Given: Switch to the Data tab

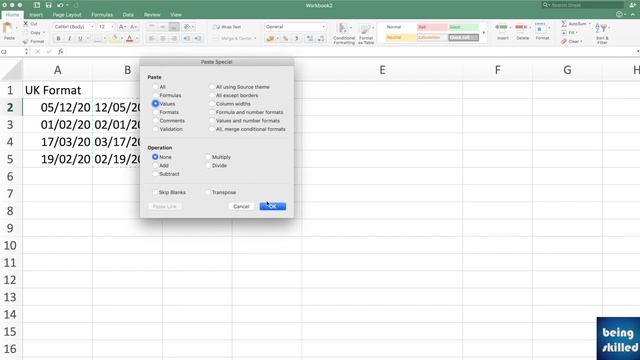Looking at the screenshot, I should pos(128,15).
